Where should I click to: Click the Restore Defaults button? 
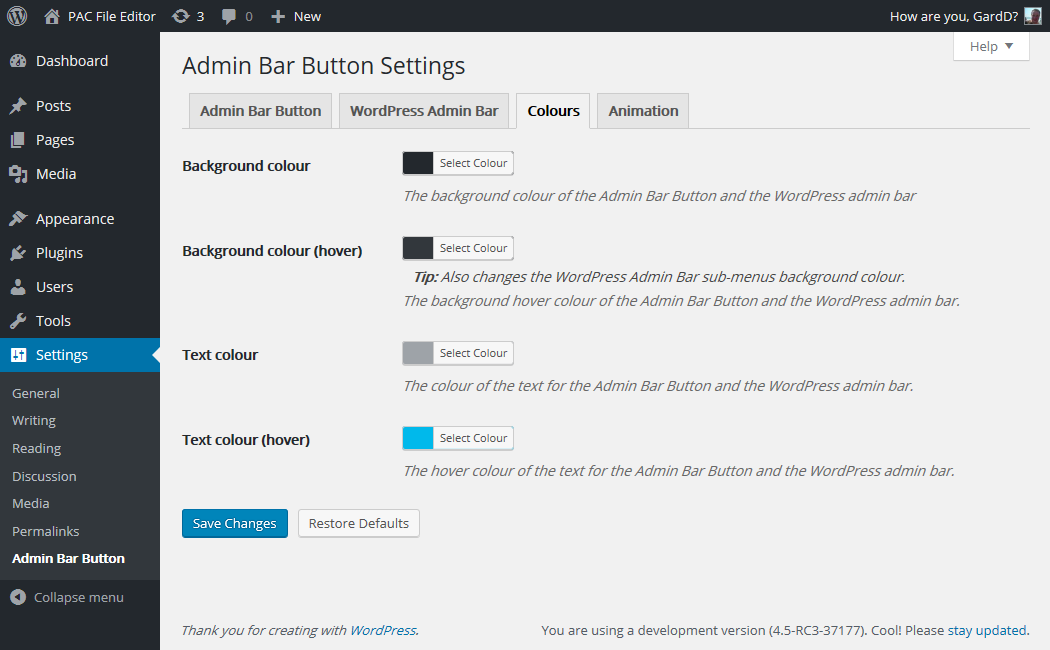tap(359, 523)
